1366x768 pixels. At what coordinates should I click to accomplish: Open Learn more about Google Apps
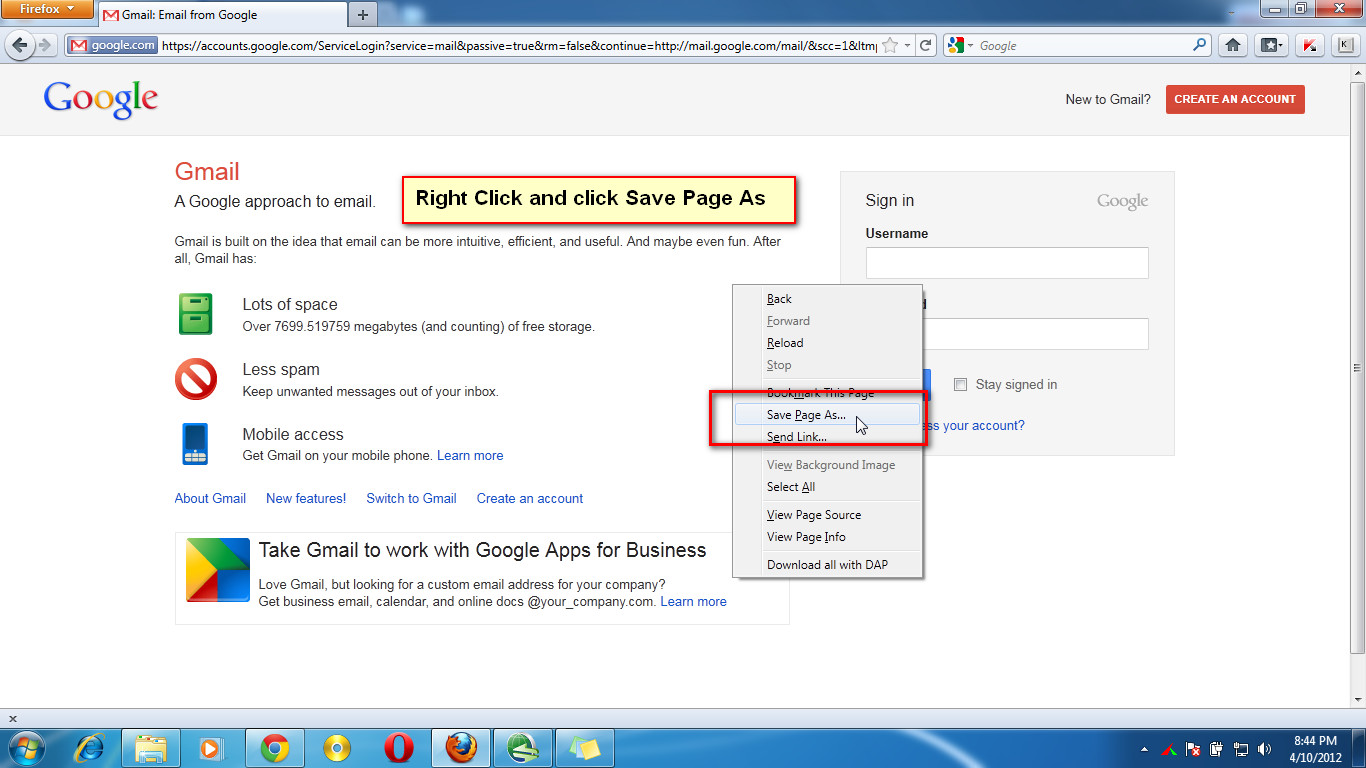[x=693, y=601]
